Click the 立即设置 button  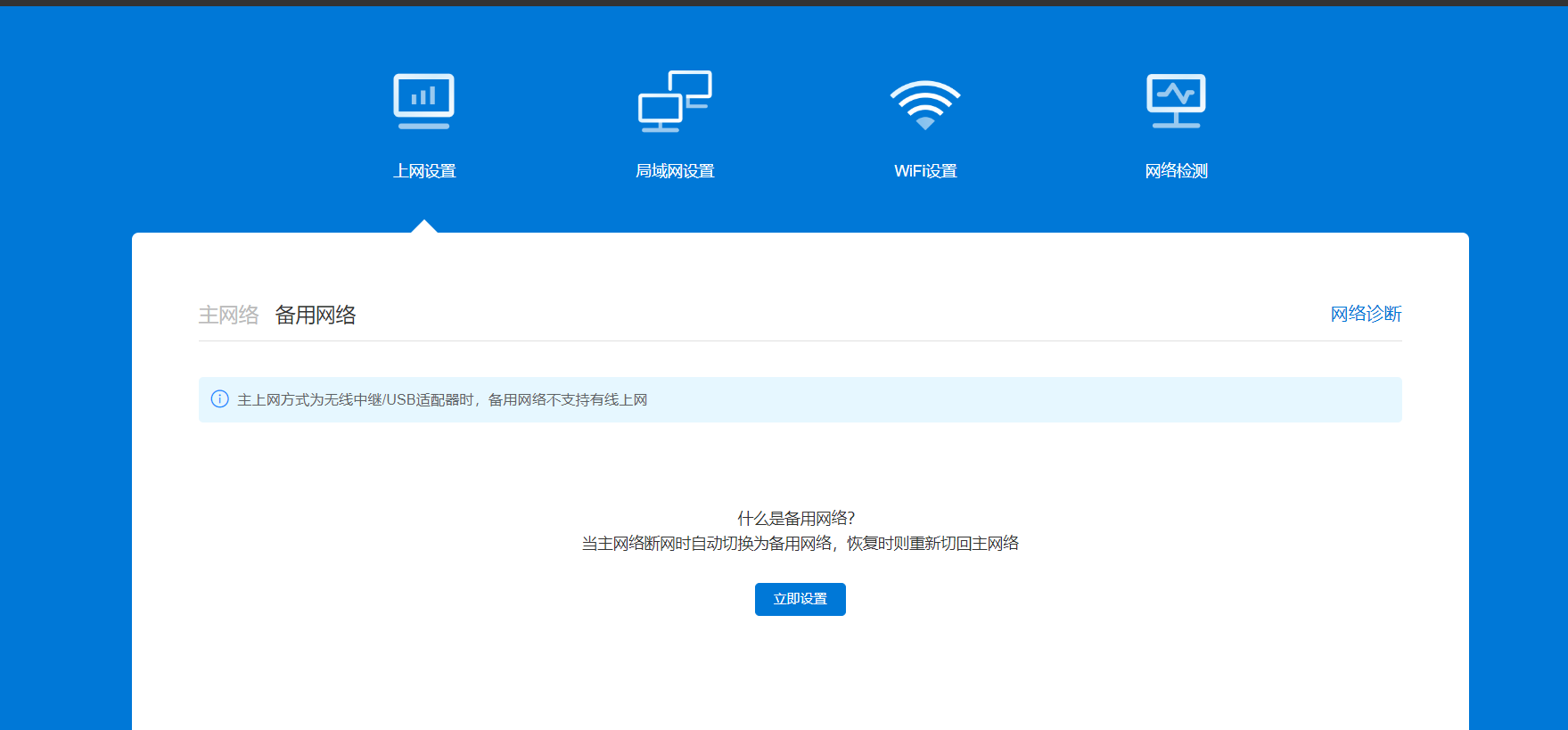pyautogui.click(x=800, y=599)
